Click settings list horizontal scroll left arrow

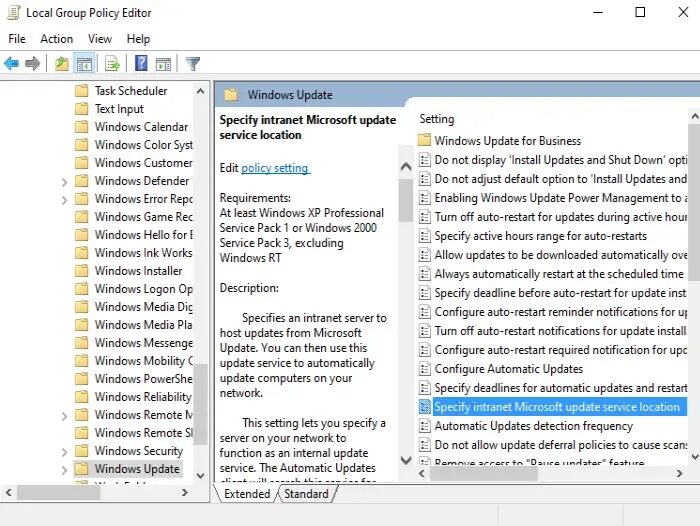click(x=422, y=473)
